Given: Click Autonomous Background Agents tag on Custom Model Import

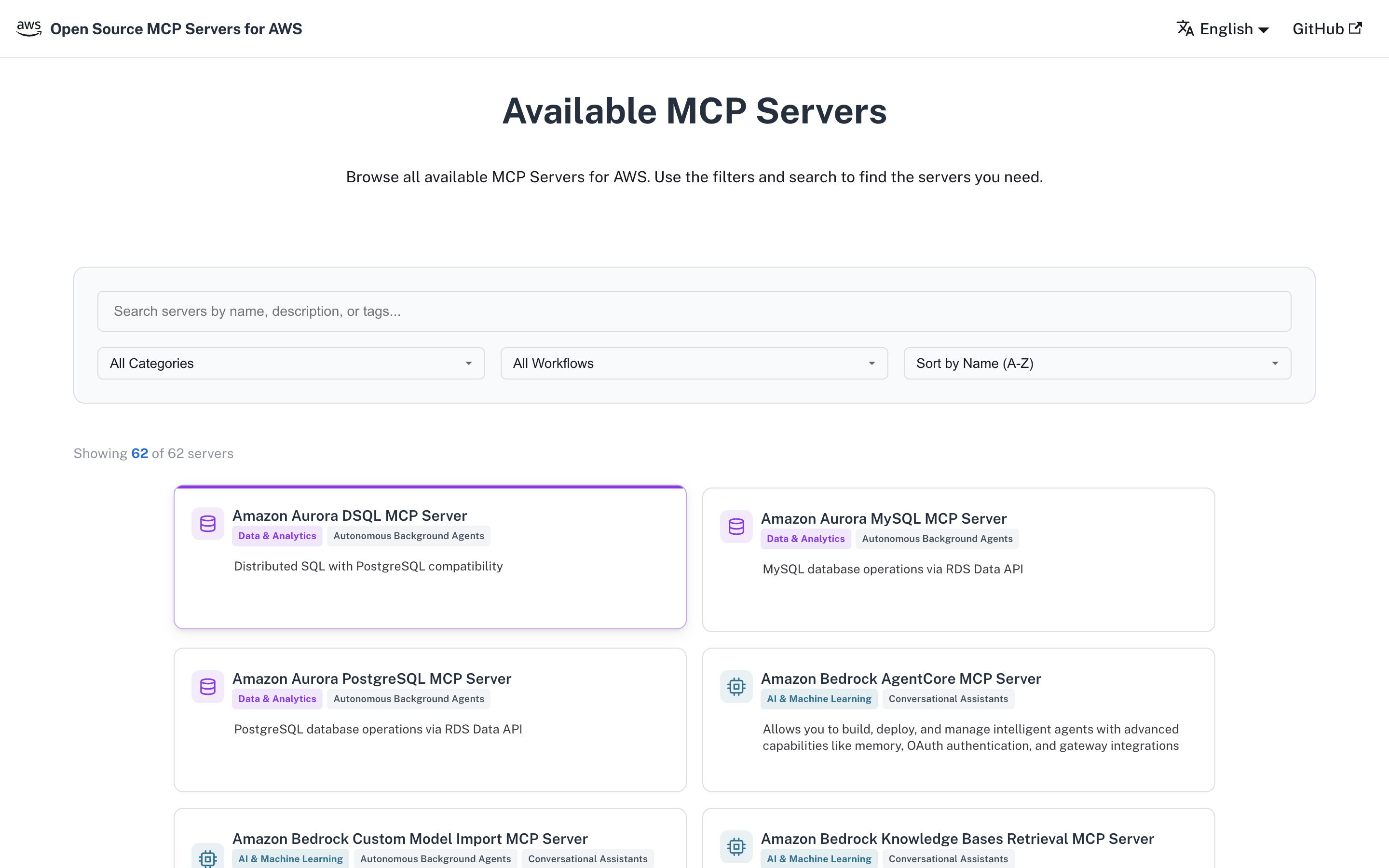Looking at the screenshot, I should pos(436,859).
